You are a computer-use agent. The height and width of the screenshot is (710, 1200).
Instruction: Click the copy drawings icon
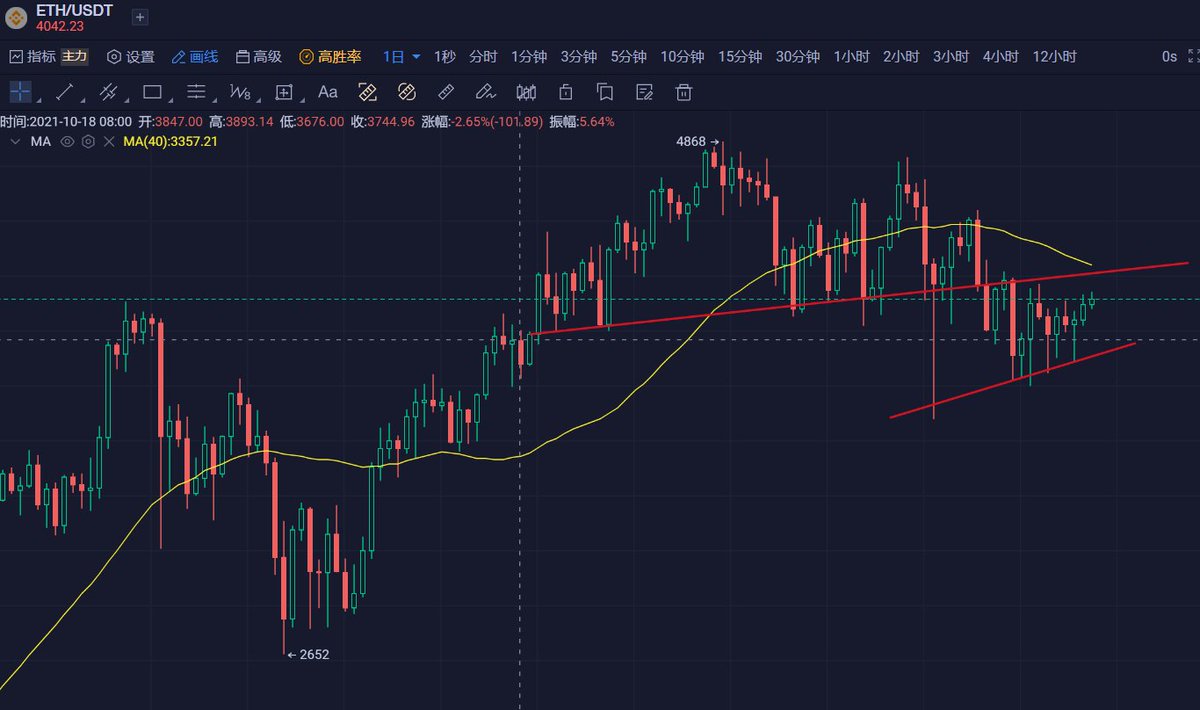(605, 92)
